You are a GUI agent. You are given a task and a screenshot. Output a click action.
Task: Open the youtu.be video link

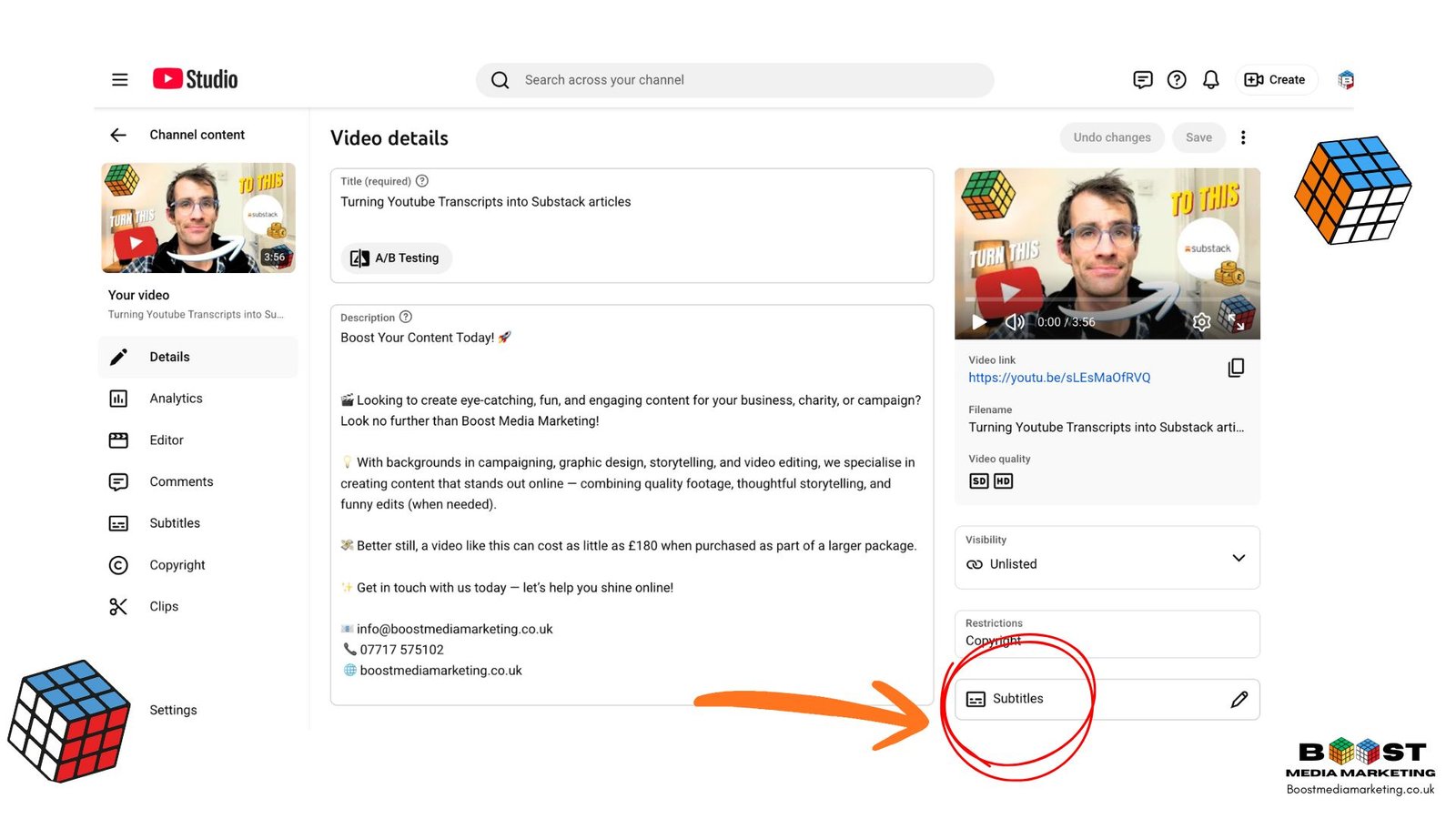(1059, 377)
